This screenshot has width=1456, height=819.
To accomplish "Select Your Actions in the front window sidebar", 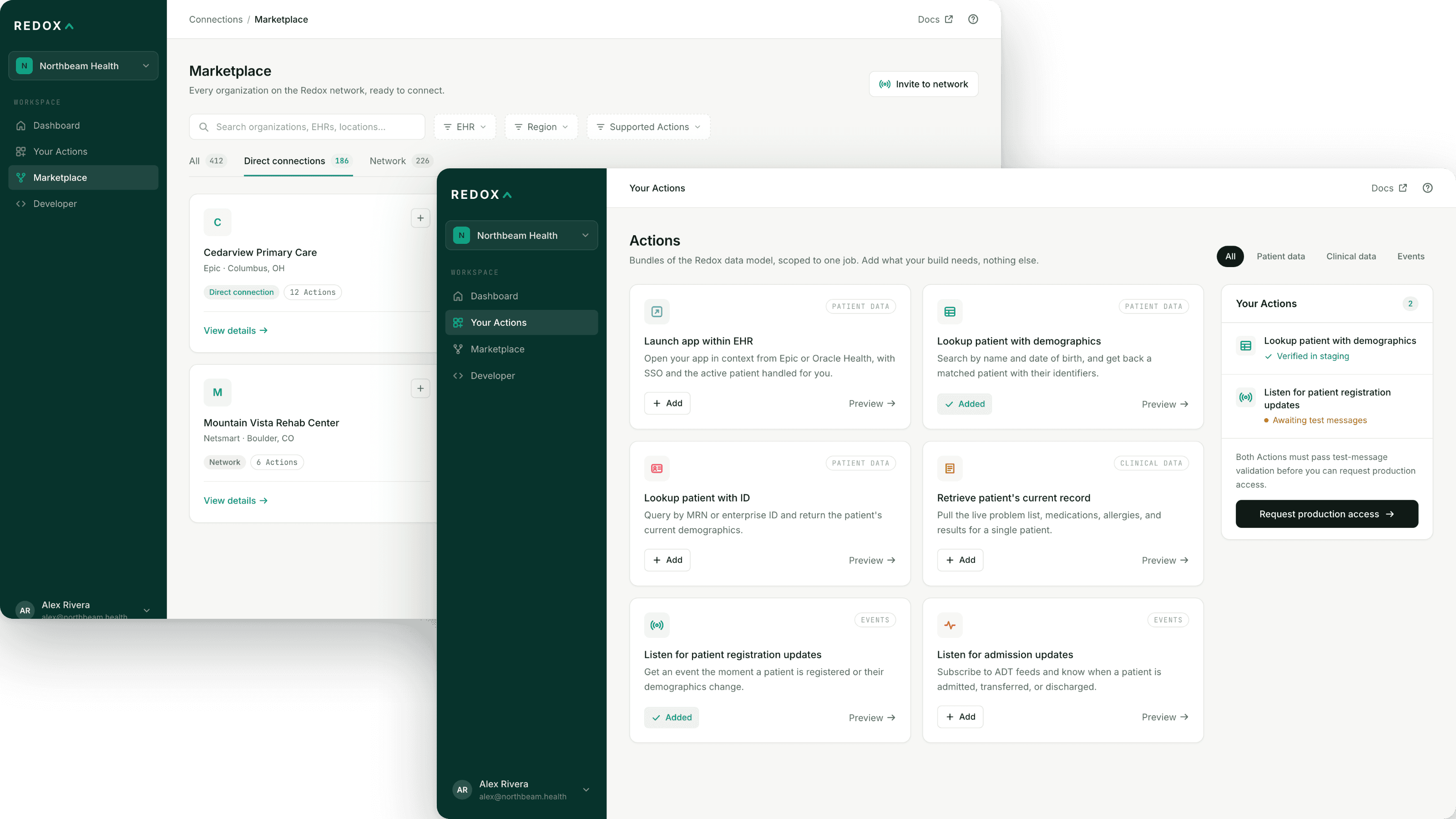I will (521, 323).
